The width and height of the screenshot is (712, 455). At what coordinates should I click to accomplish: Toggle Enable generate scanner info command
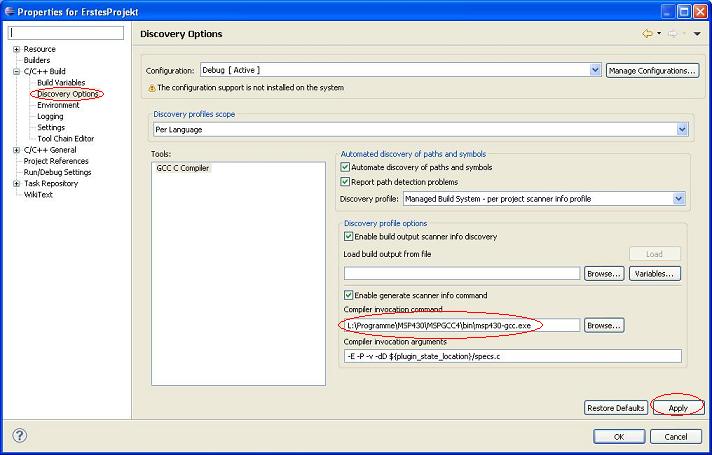coord(348,295)
